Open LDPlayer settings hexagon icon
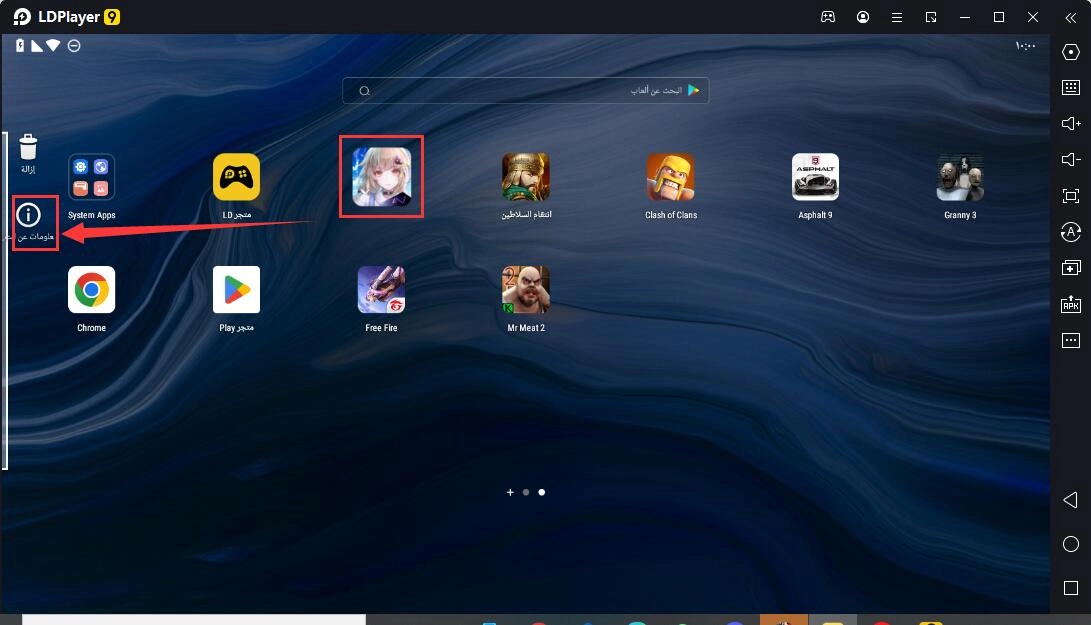Viewport: 1091px width, 625px height. (1071, 52)
